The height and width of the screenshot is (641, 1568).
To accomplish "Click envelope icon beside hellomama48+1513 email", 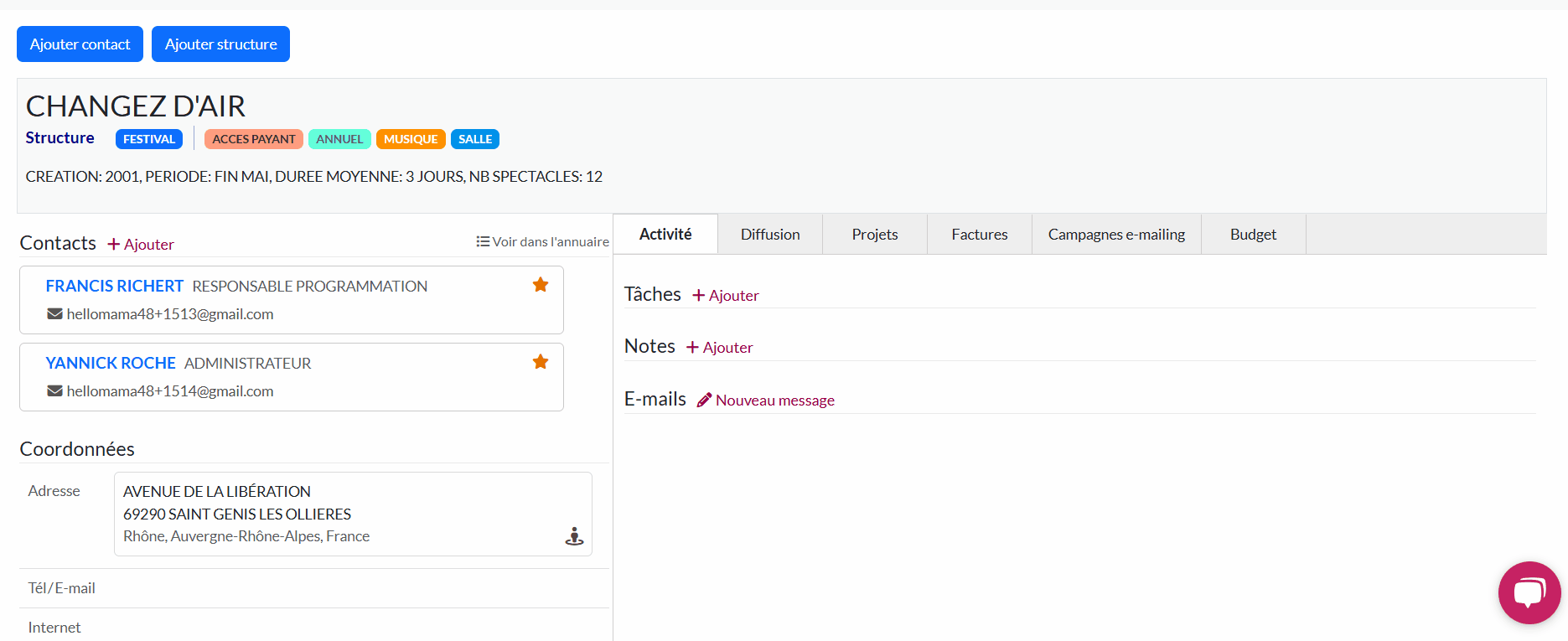I will pos(54,314).
